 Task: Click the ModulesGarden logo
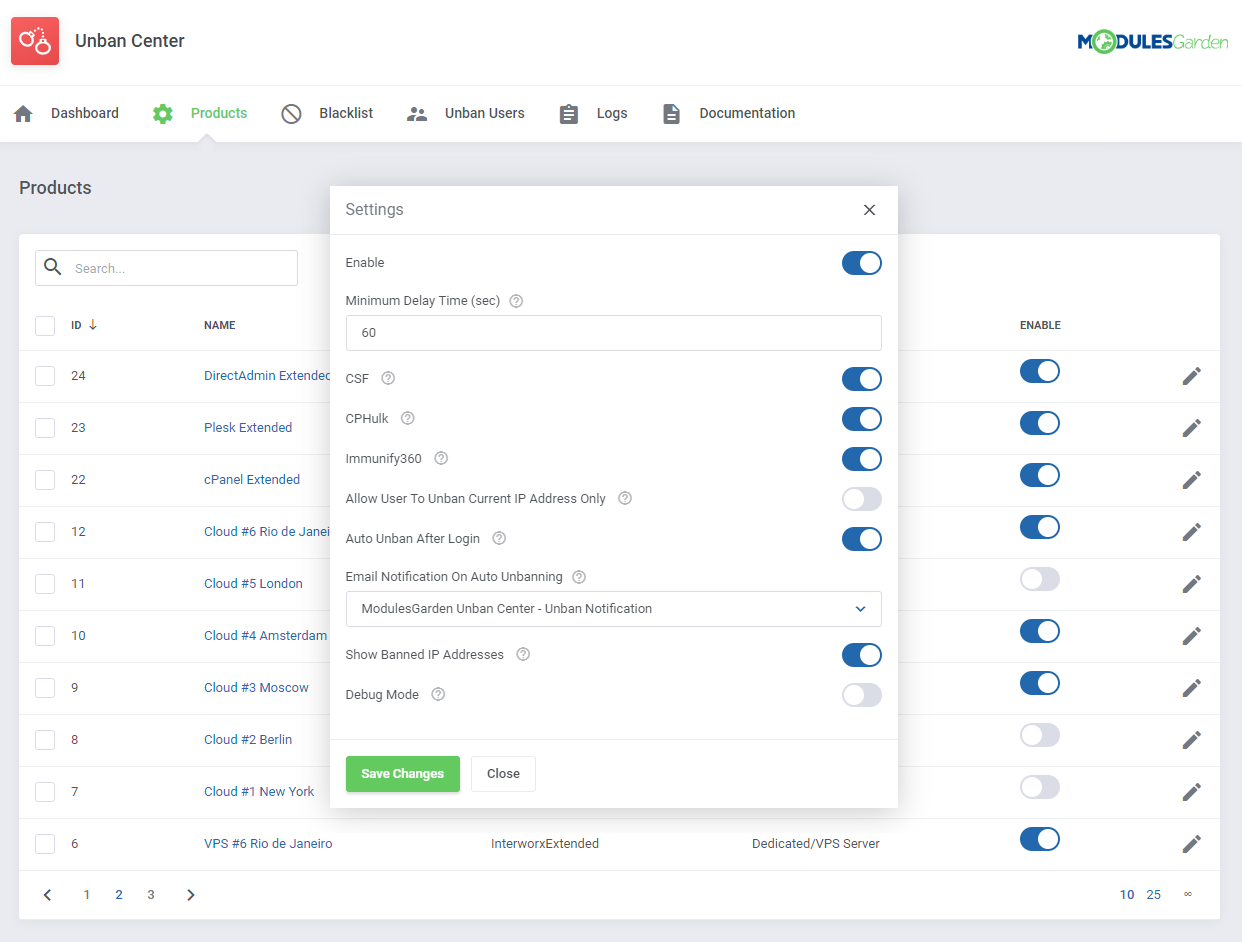[x=1152, y=41]
